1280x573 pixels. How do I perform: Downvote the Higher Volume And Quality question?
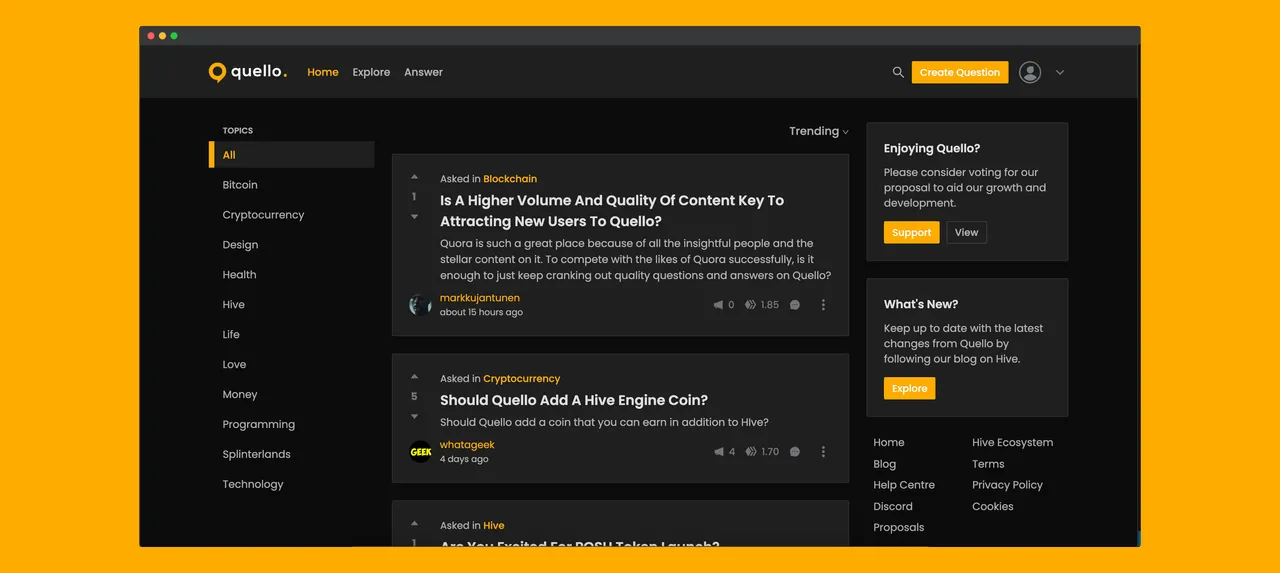(x=414, y=216)
